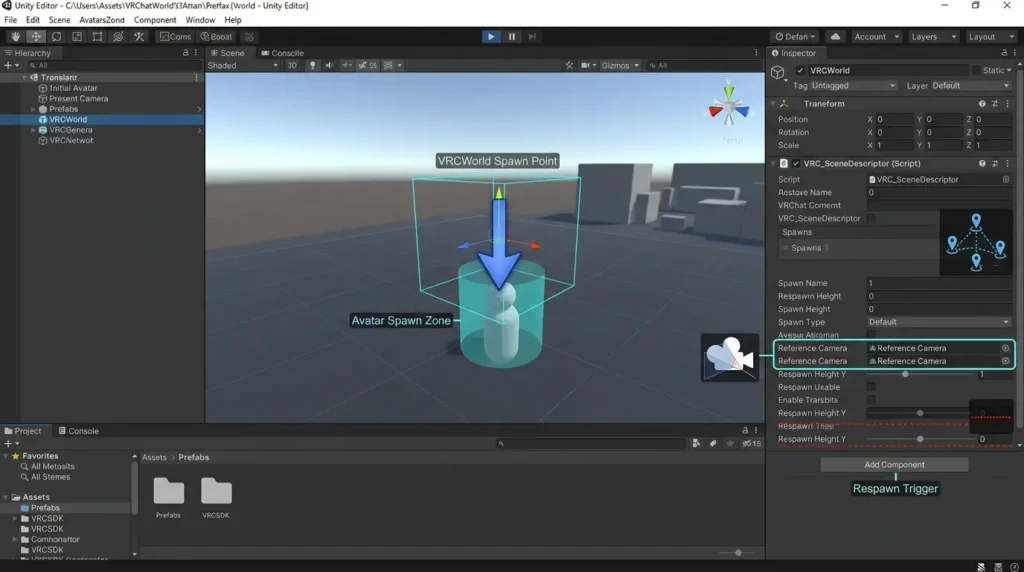Viewport: 1024px width, 572px height.
Task: Open the Script field object picker
Action: (1006, 180)
